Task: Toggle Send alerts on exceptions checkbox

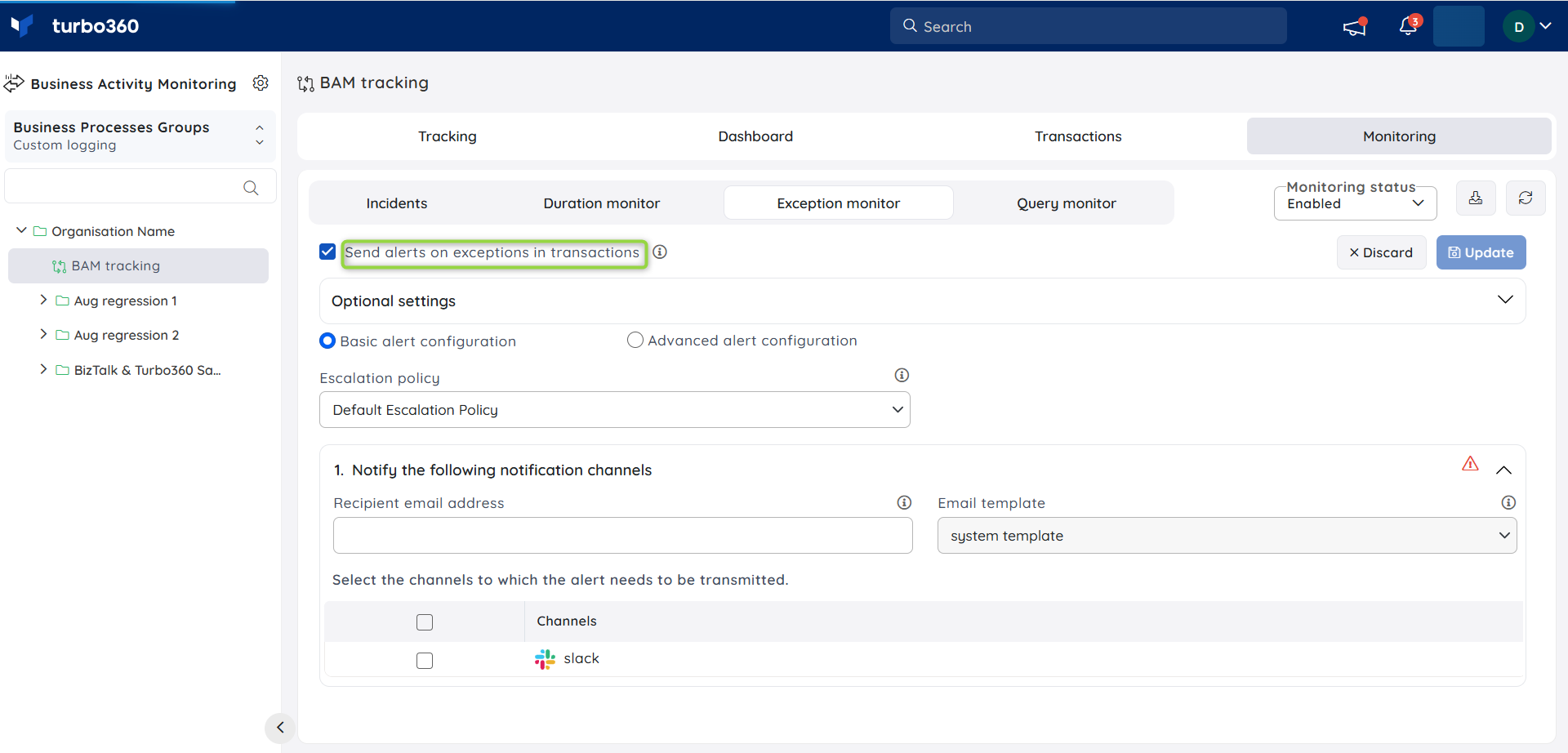Action: pyautogui.click(x=327, y=252)
